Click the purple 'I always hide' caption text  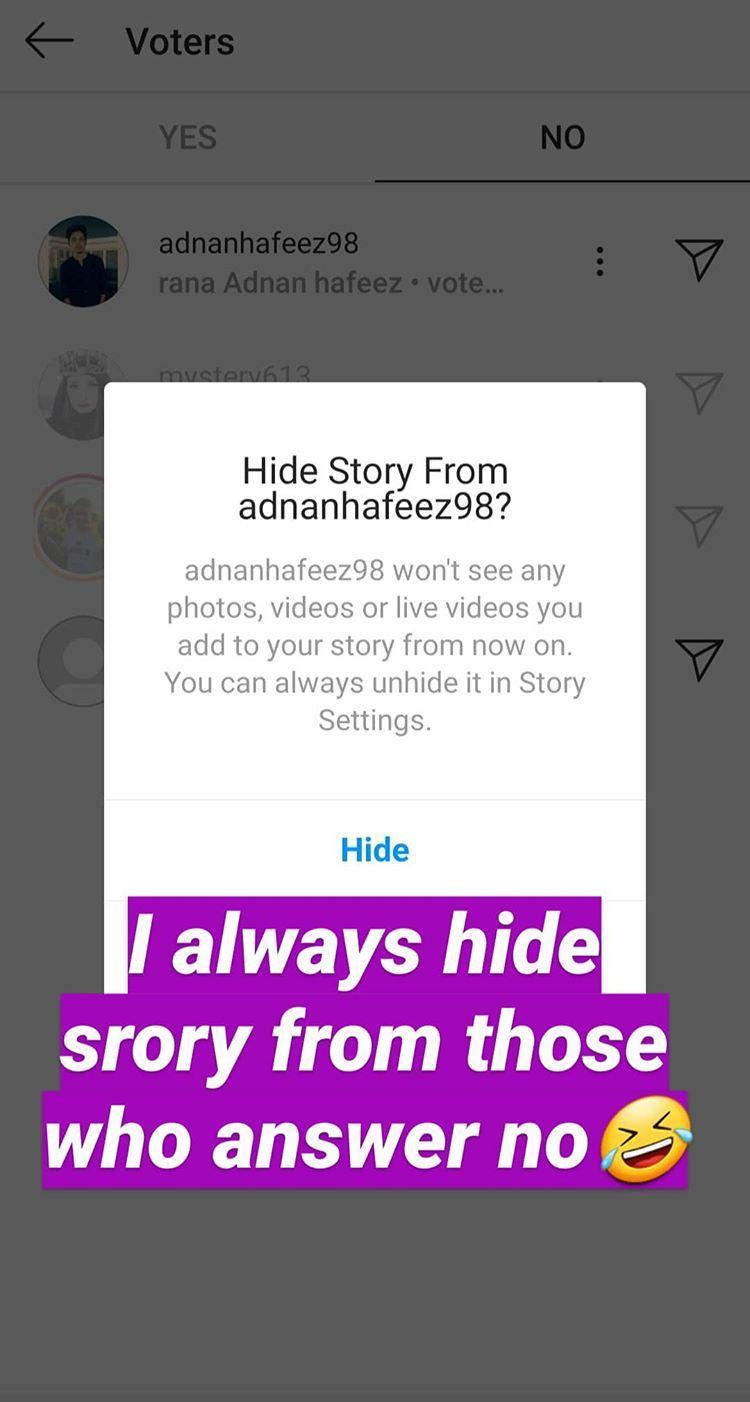point(364,945)
